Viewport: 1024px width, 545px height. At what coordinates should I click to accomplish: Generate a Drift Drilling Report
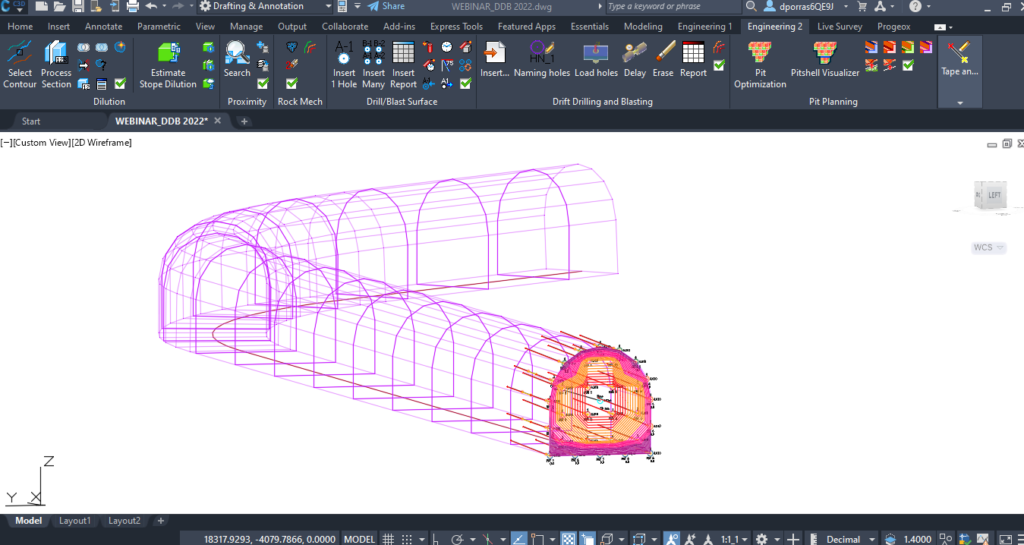tap(693, 59)
